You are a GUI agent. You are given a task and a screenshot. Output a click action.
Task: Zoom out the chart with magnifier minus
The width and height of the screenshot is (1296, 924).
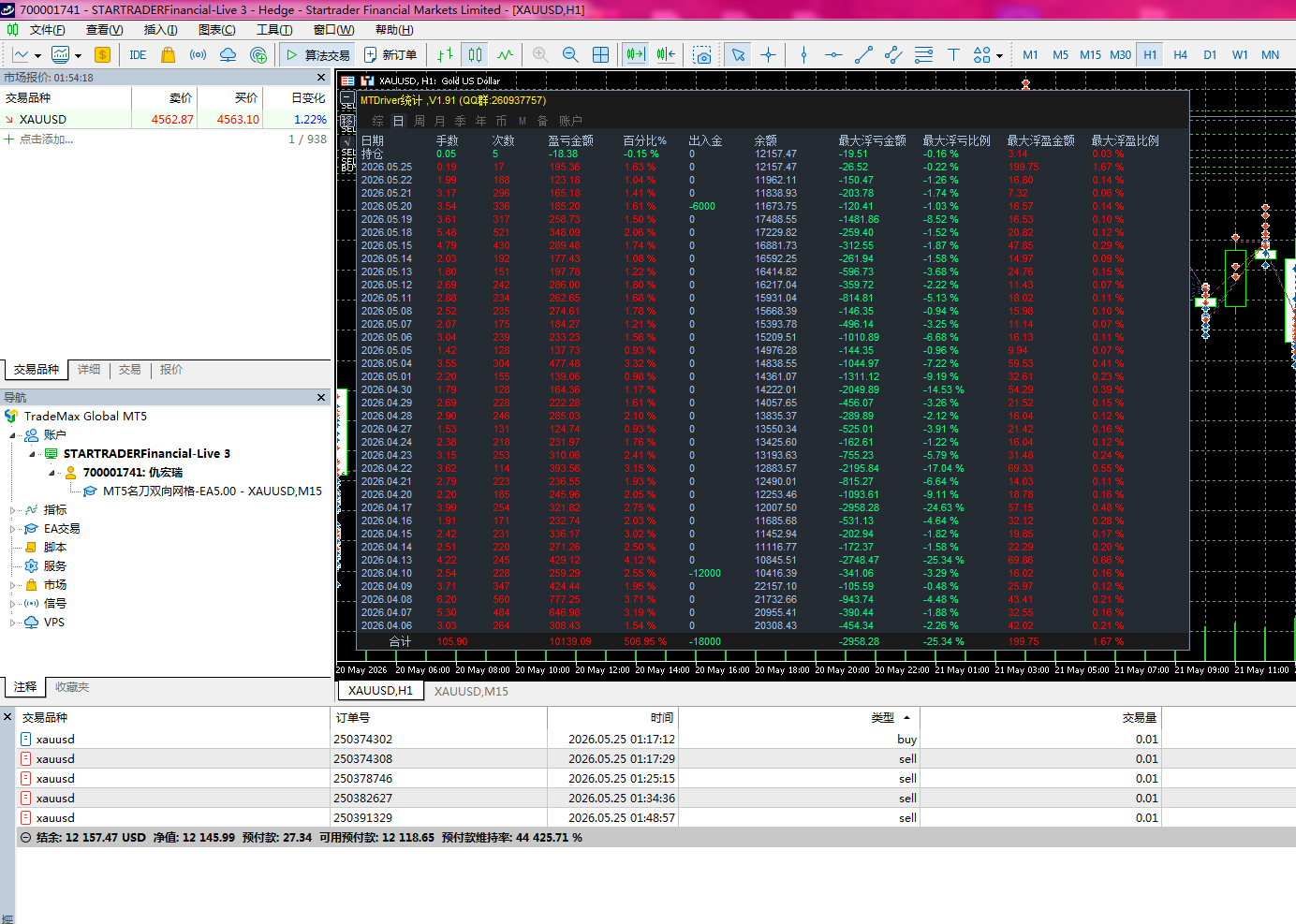570,54
